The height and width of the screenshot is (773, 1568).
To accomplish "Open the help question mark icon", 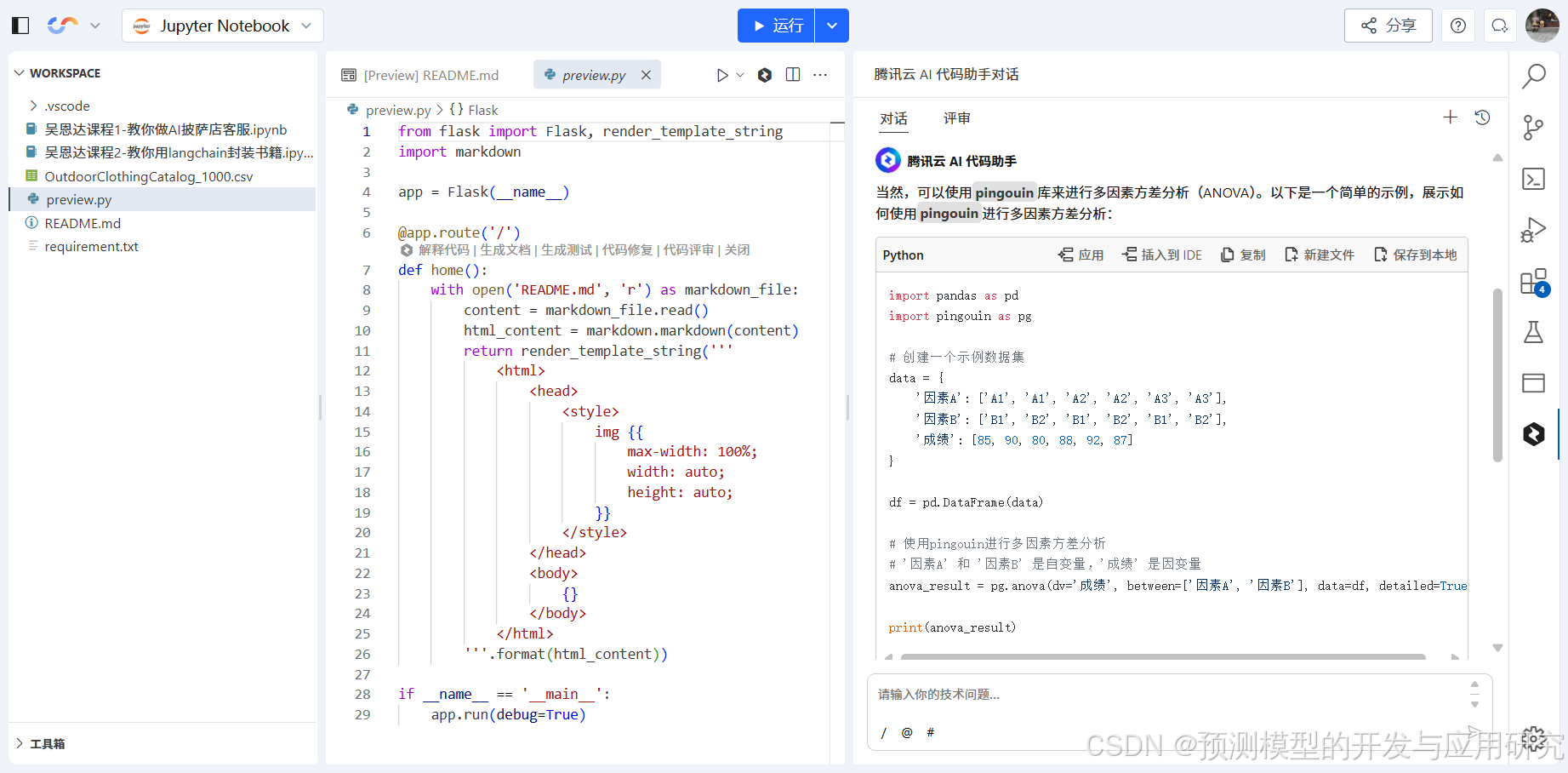I will (x=1458, y=26).
